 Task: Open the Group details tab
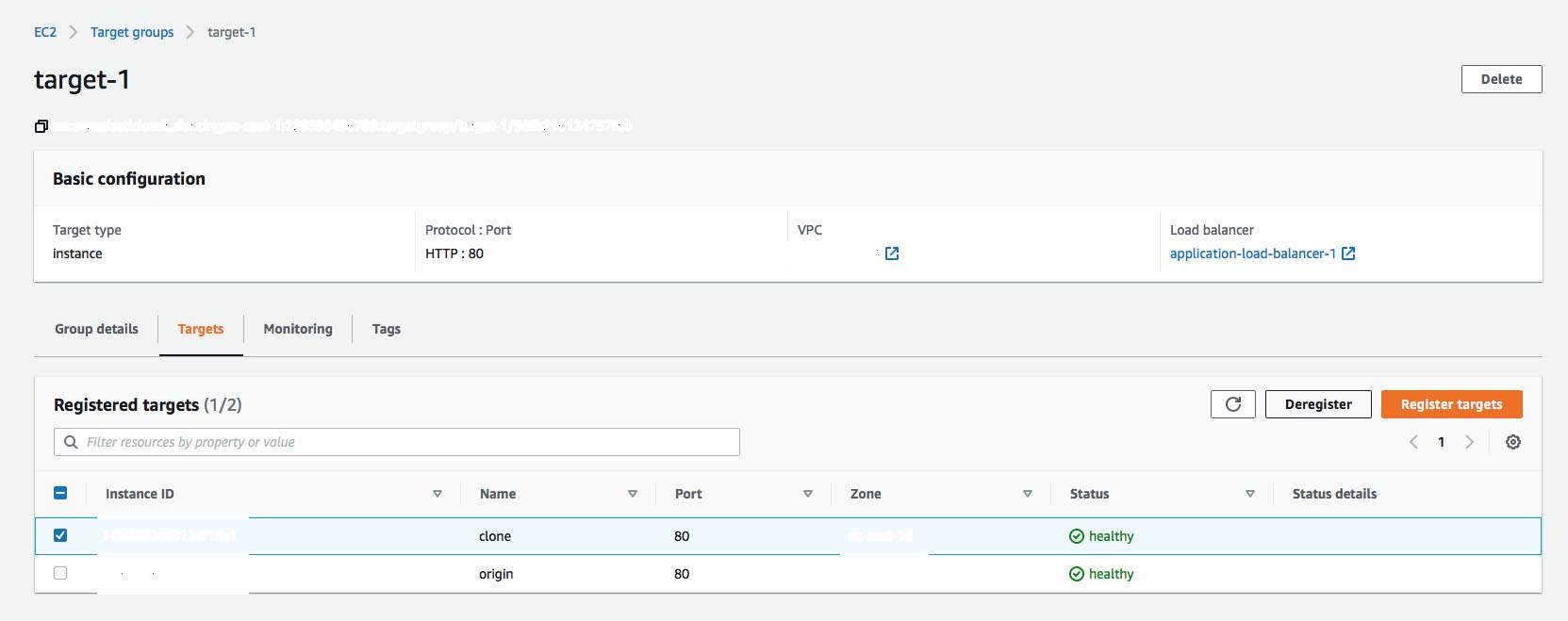tap(96, 329)
